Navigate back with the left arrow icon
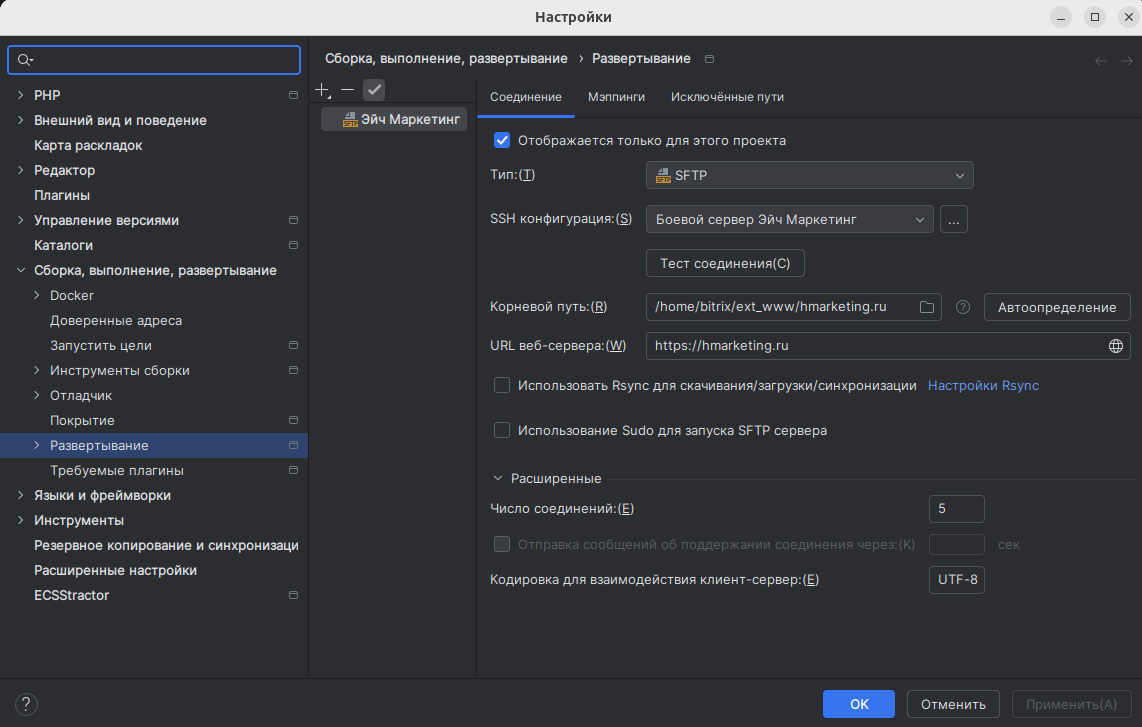The height and width of the screenshot is (727, 1142). point(1100,60)
